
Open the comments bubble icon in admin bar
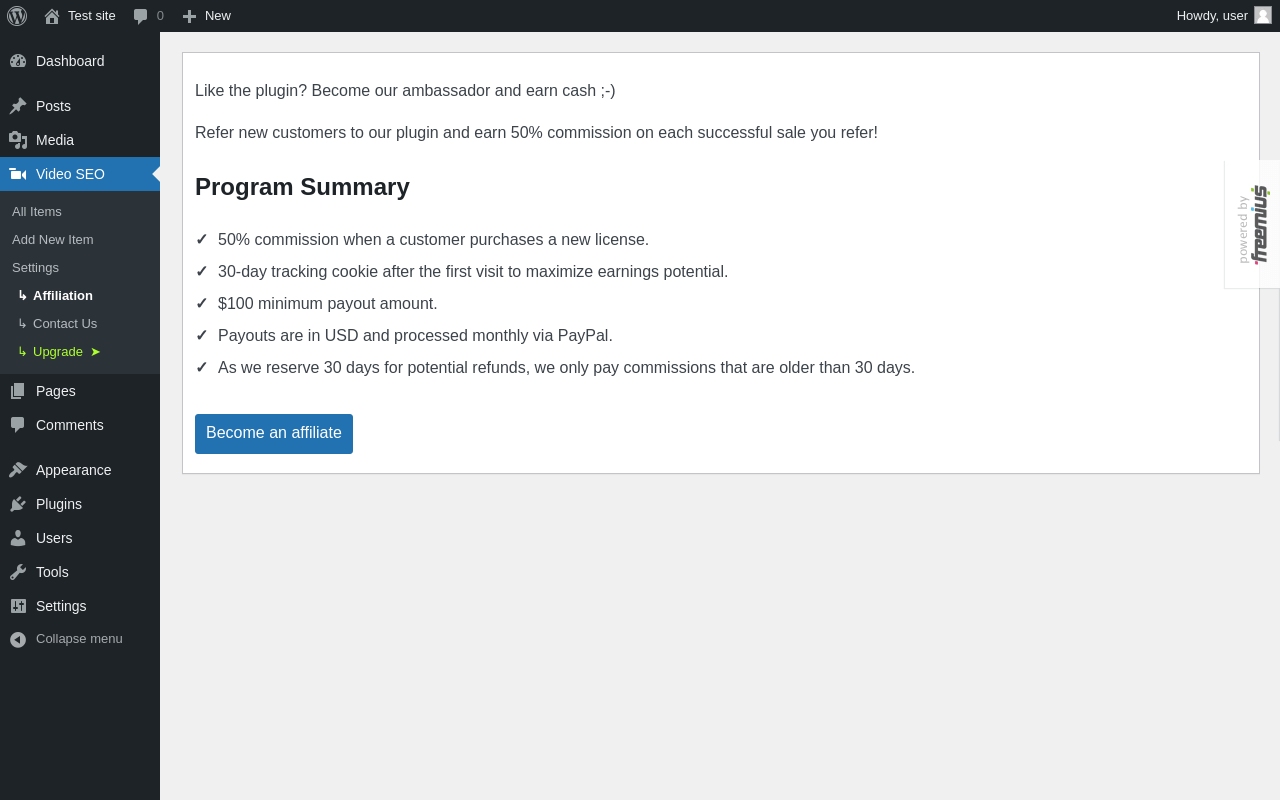pos(141,16)
